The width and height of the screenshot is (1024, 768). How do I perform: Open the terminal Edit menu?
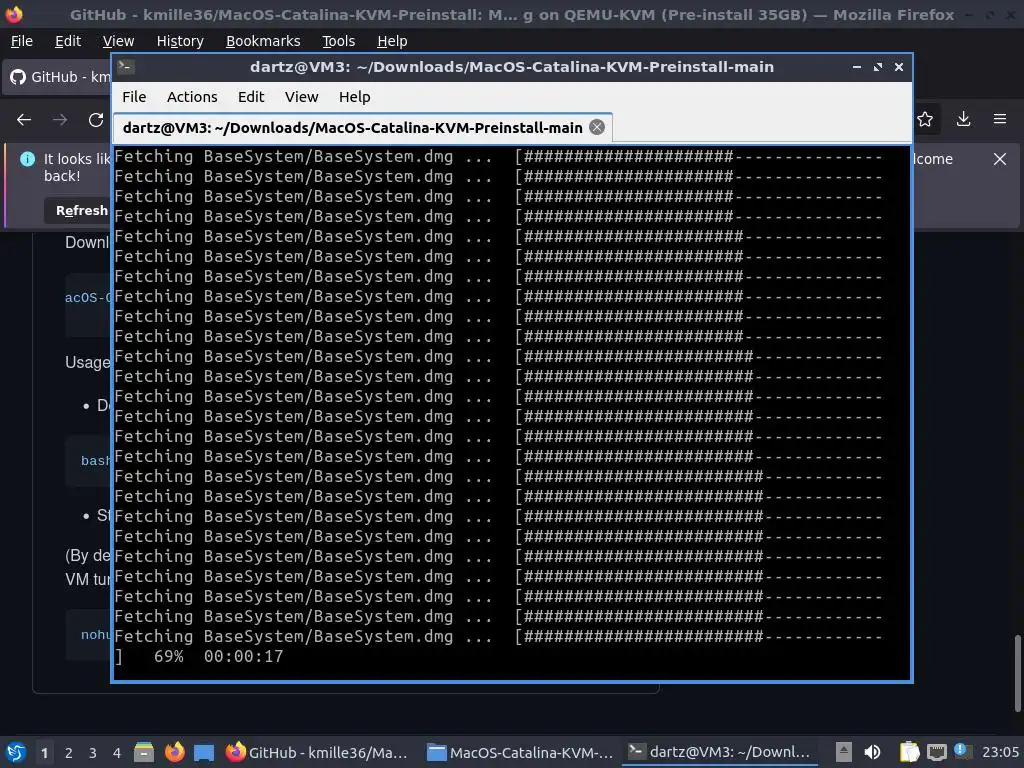(251, 97)
